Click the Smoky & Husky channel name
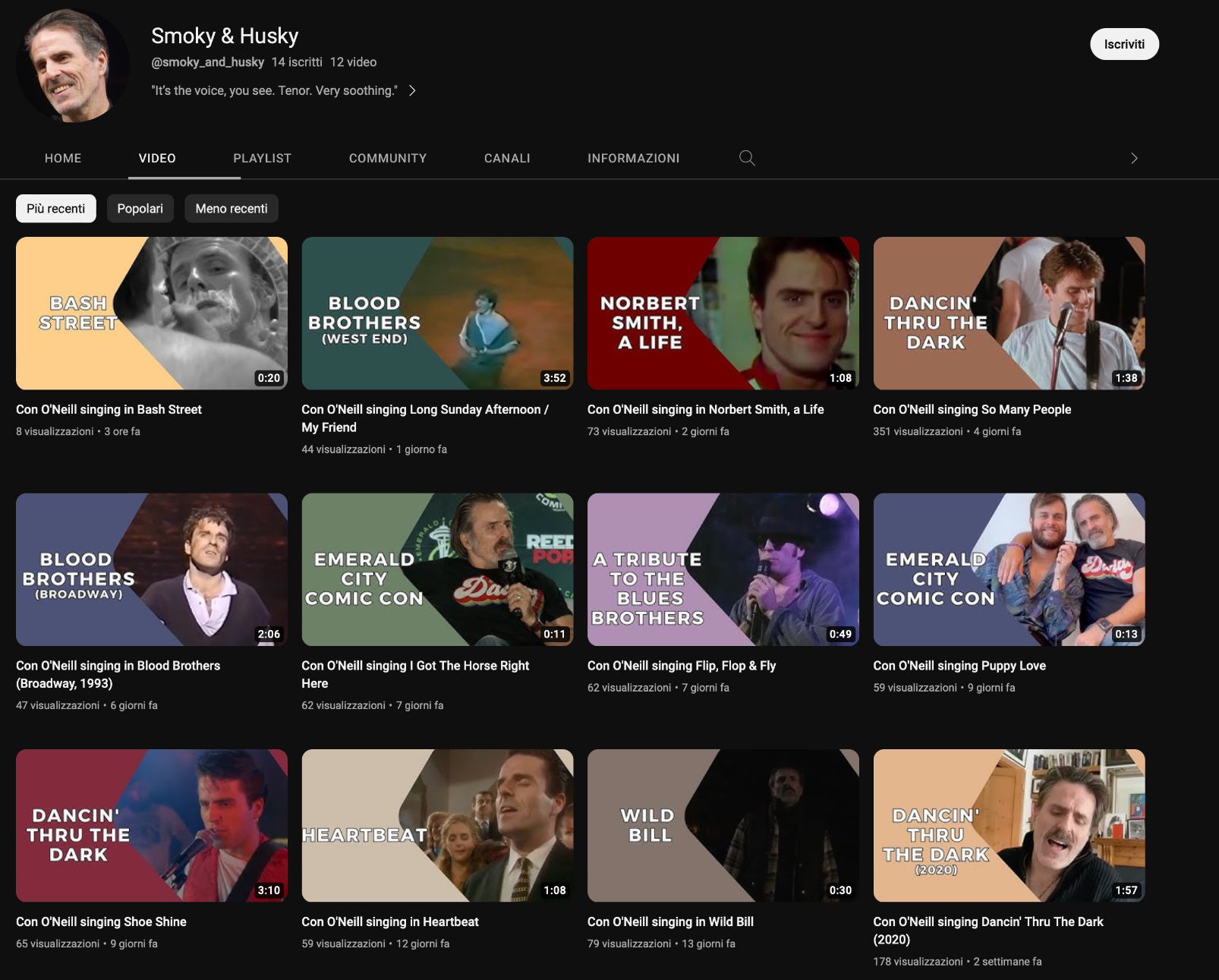The width and height of the screenshot is (1219, 980). [x=225, y=36]
